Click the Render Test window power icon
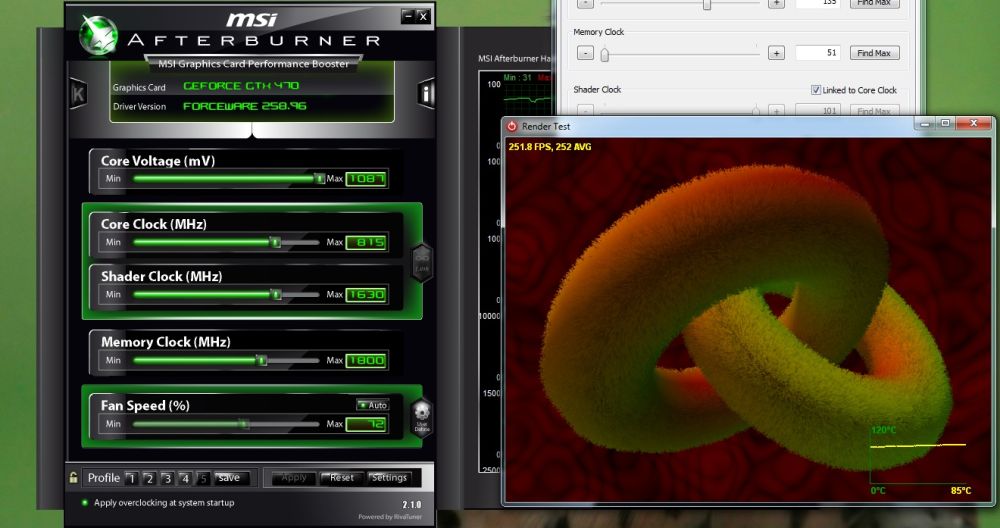Screen dimensions: 1000x528 (x=511, y=126)
